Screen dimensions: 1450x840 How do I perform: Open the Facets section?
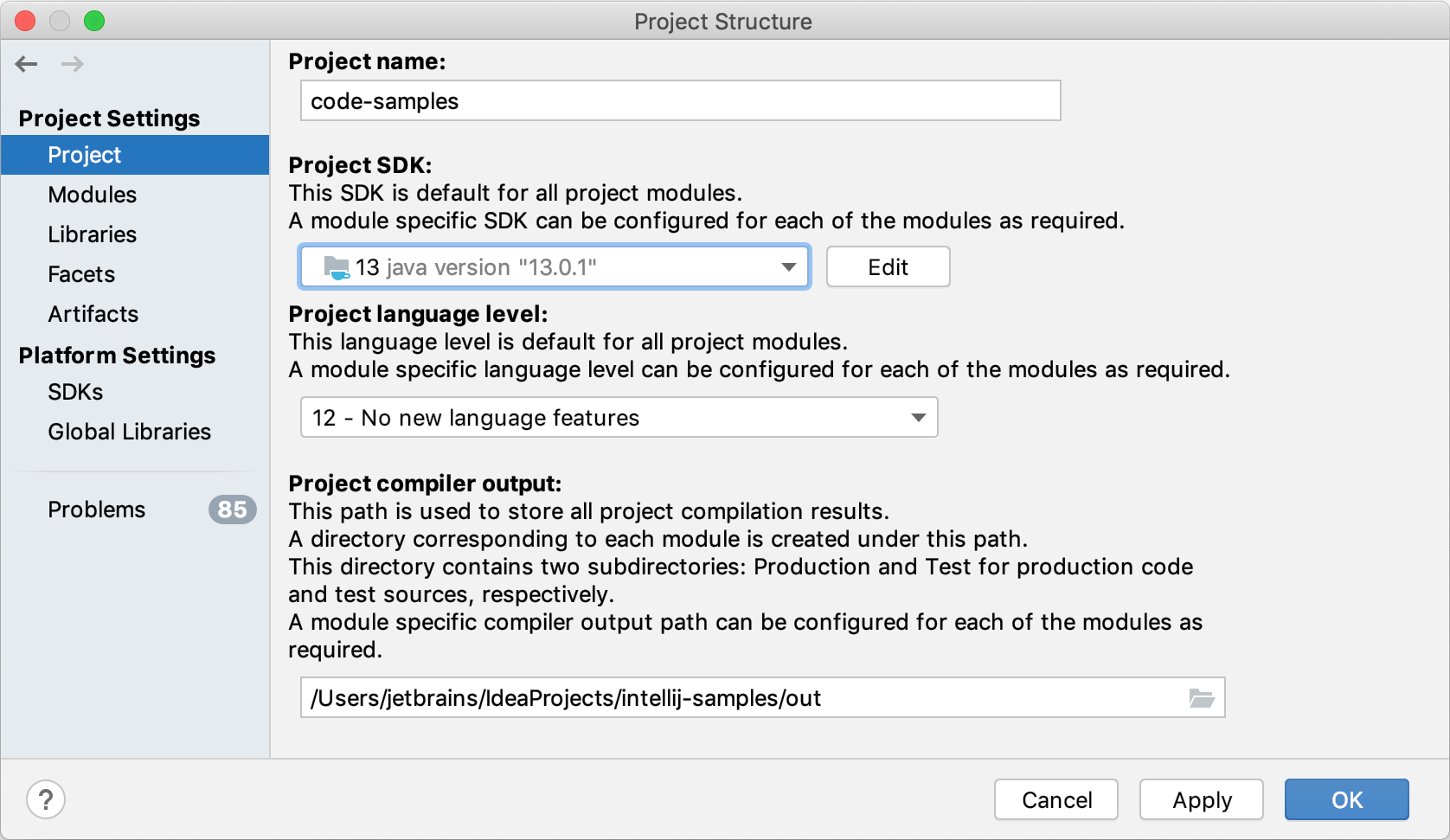tap(81, 274)
